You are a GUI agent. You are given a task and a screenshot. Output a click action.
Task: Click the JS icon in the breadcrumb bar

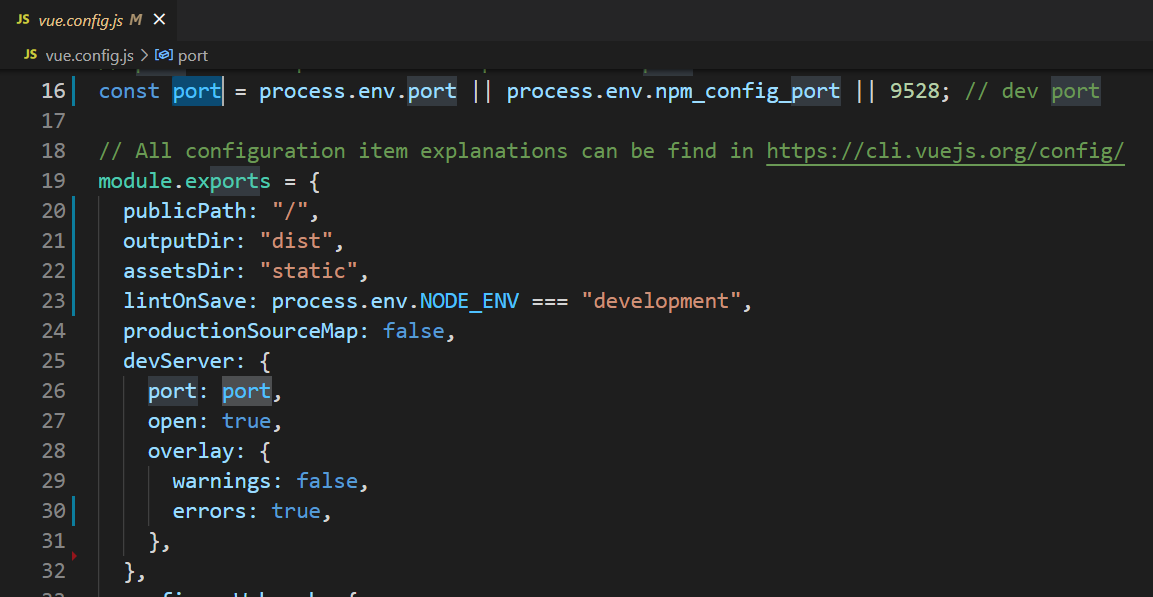pos(31,55)
